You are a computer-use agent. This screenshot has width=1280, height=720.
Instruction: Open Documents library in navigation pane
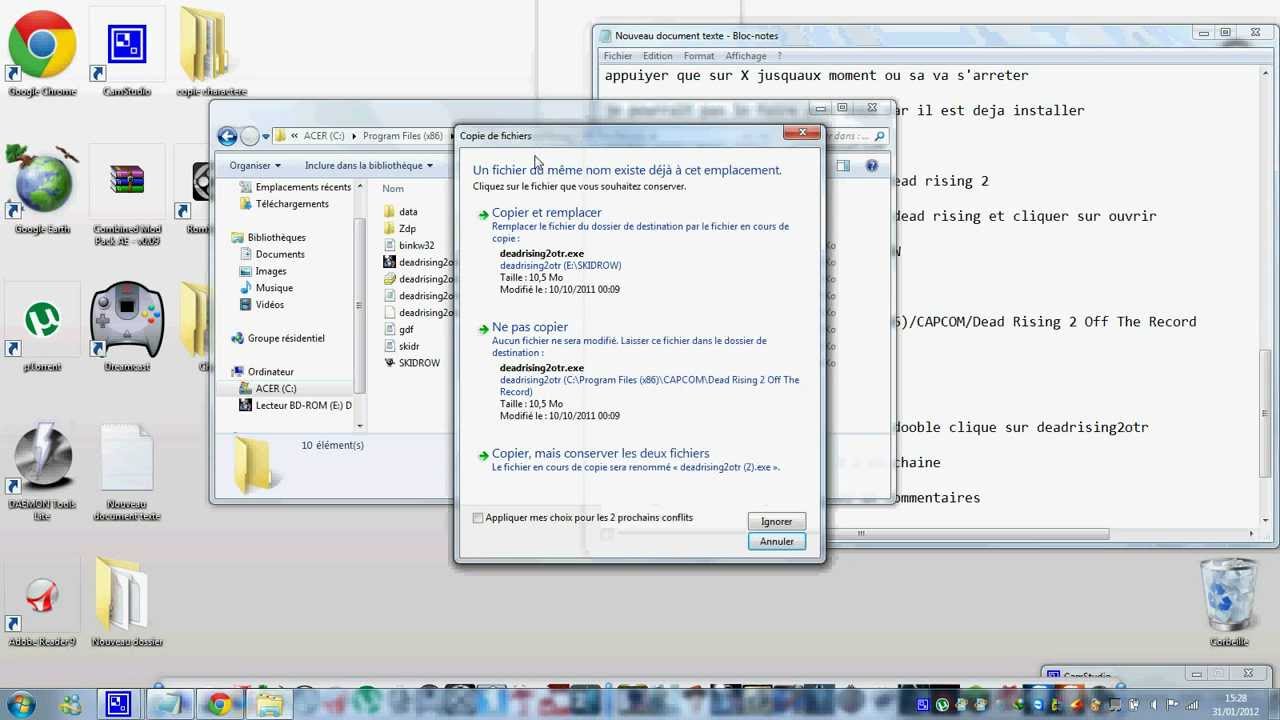click(x=273, y=255)
